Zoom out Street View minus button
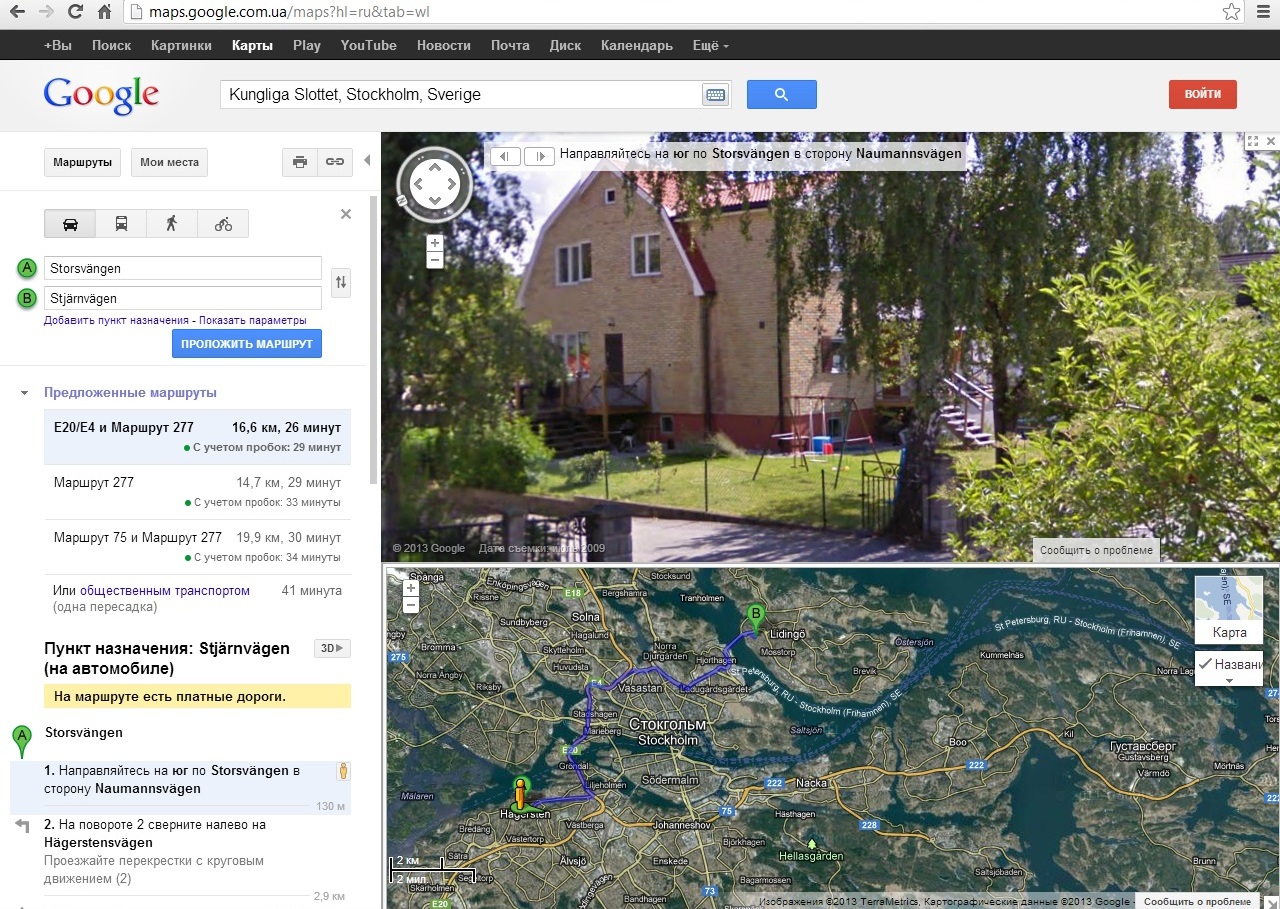Viewport: 1280px width, 909px height. [434, 260]
